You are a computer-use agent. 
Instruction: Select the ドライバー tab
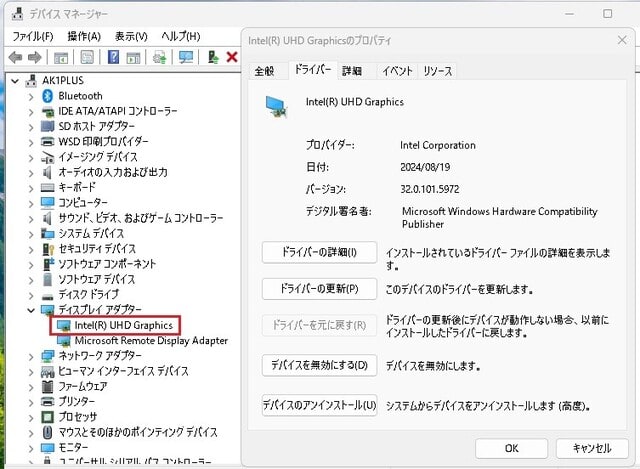[x=313, y=70]
